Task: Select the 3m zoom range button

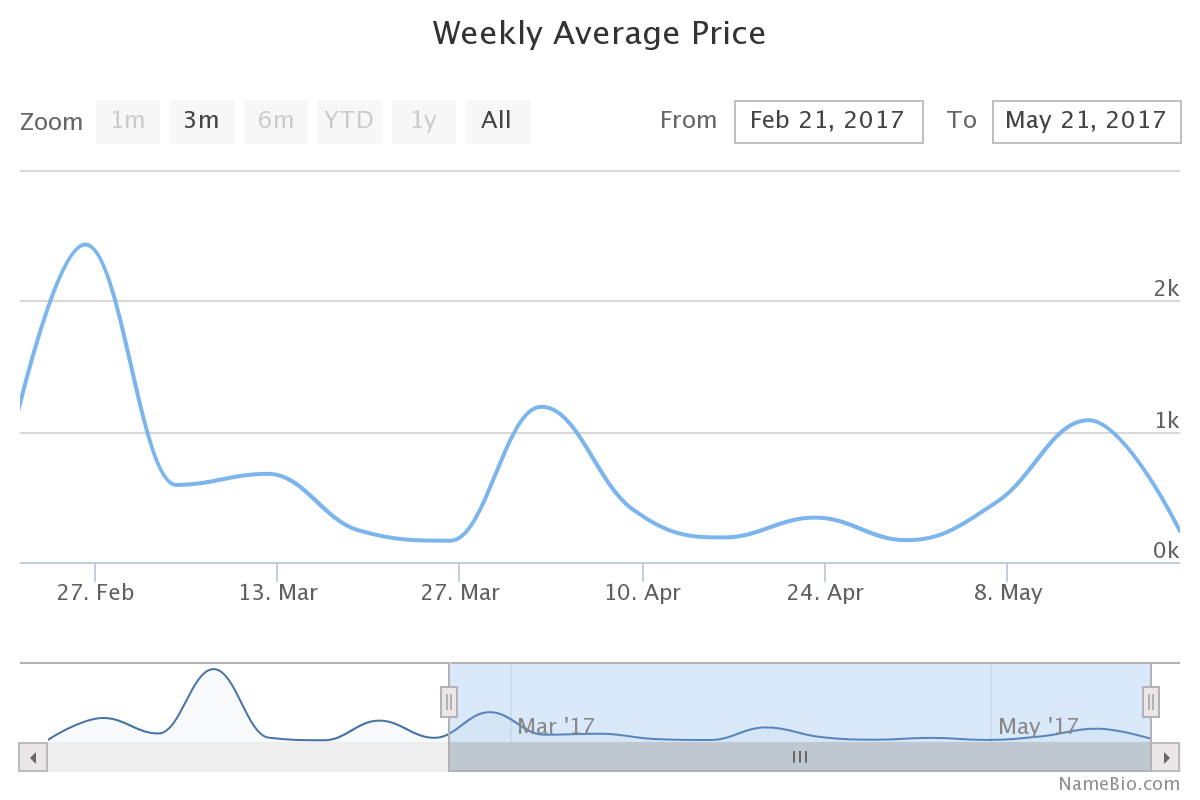Action: [x=201, y=121]
